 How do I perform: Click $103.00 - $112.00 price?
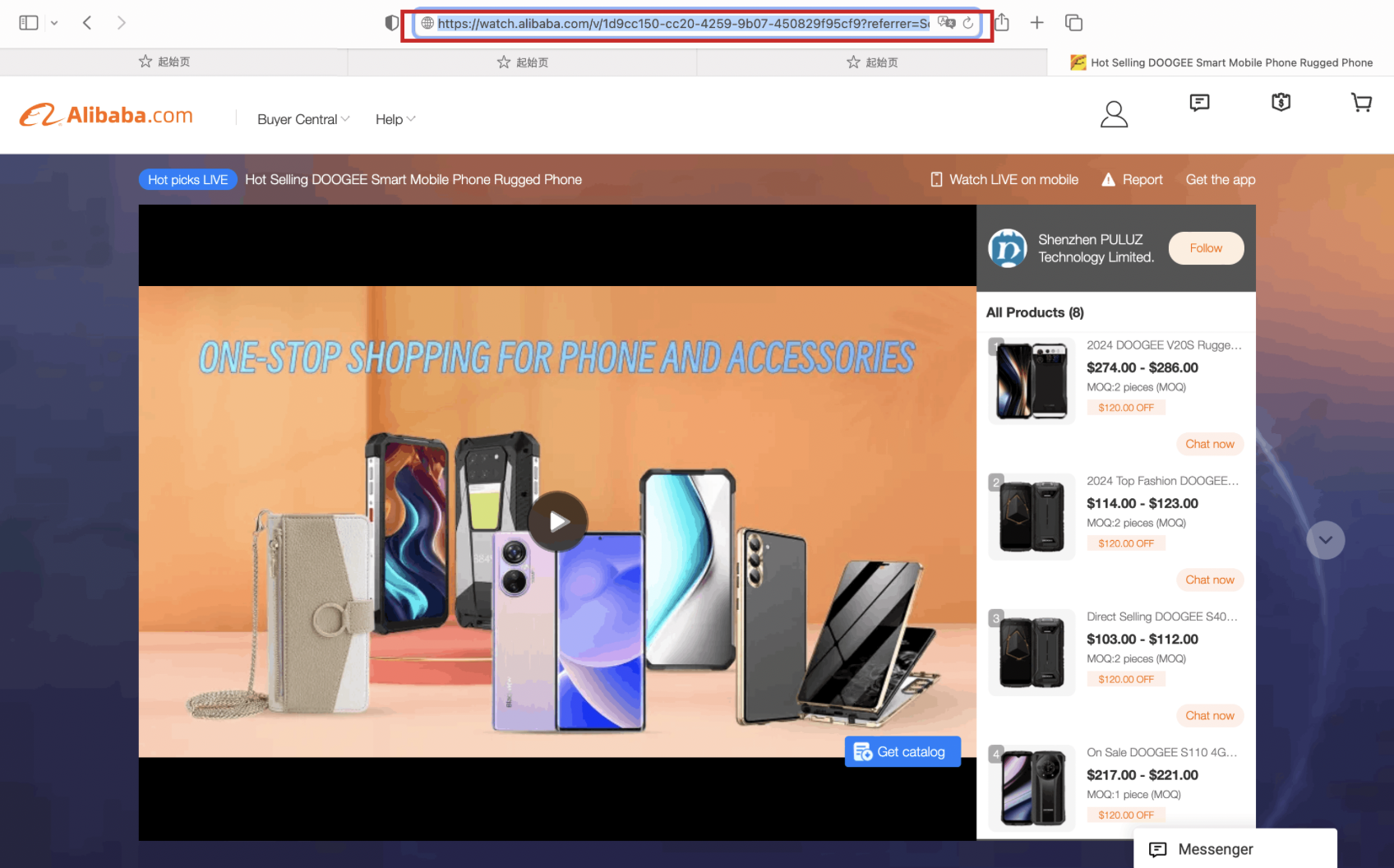[1142, 639]
